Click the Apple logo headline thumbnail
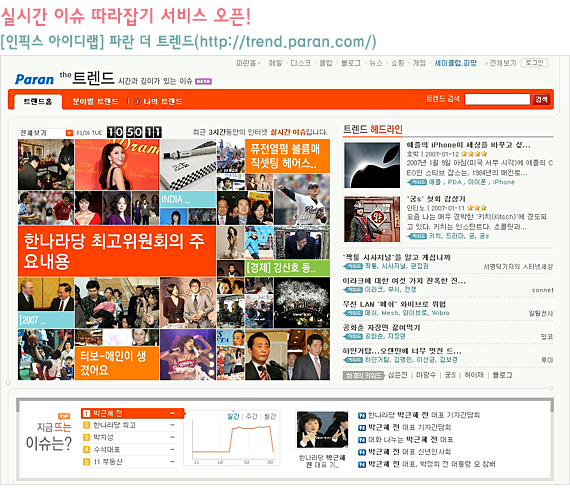The height and width of the screenshot is (495, 570). pos(372,165)
